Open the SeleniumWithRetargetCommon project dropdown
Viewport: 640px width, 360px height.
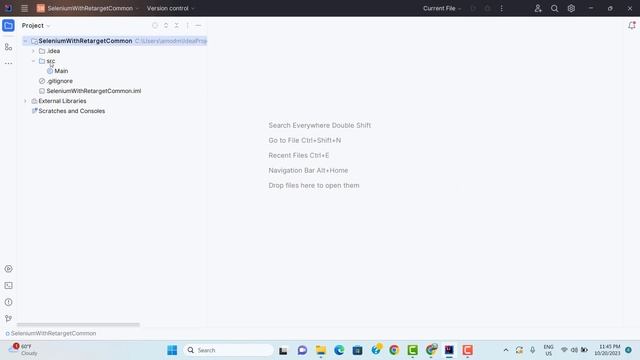pos(88,8)
